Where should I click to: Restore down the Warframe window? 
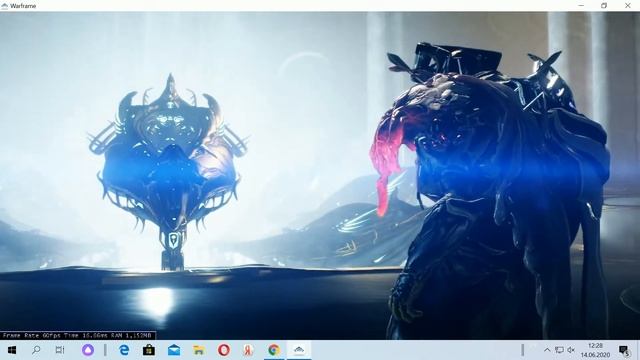coord(604,5)
